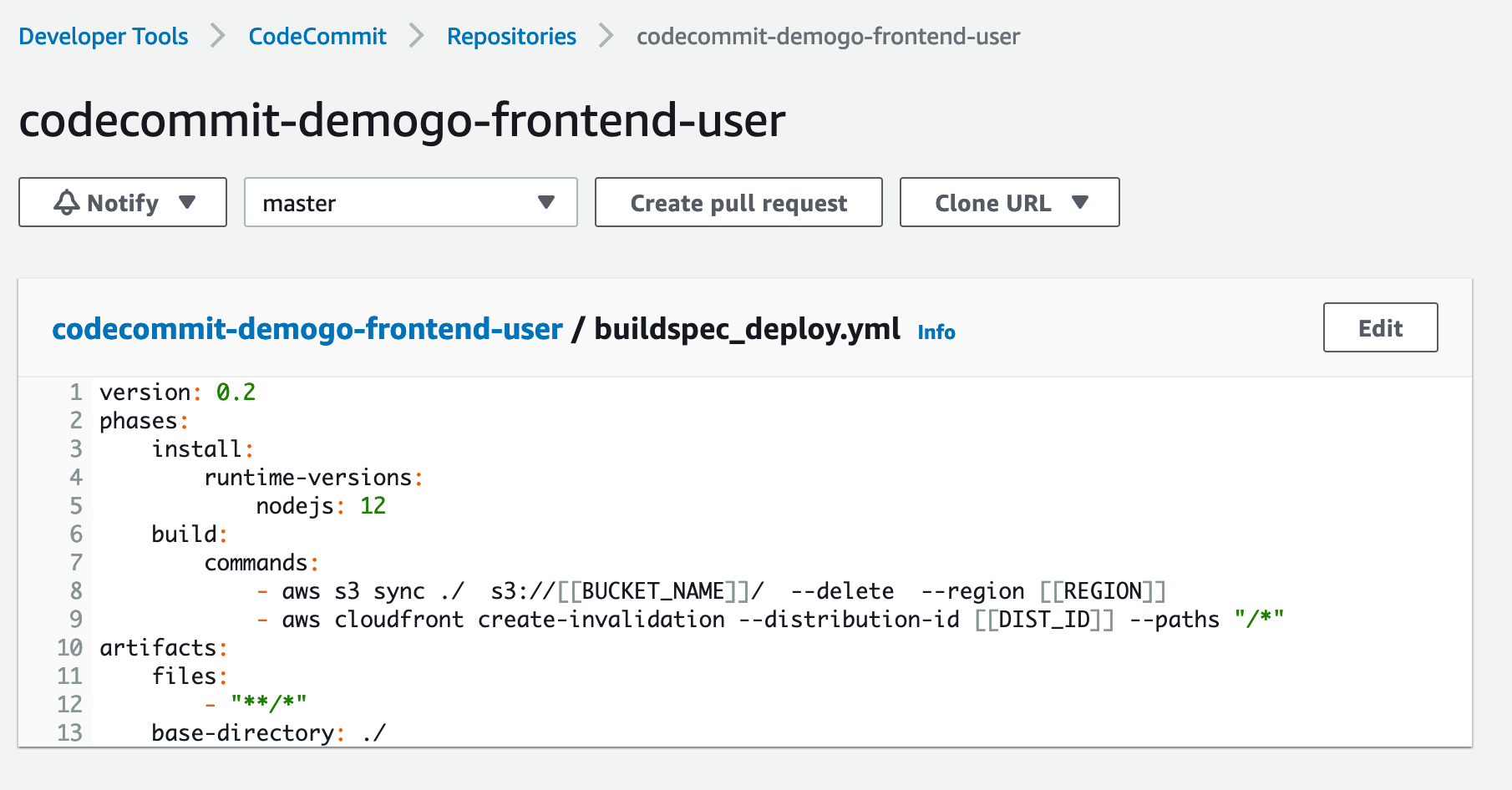Click the Notify dropdown arrow
This screenshot has width=1512, height=790.
(187, 202)
